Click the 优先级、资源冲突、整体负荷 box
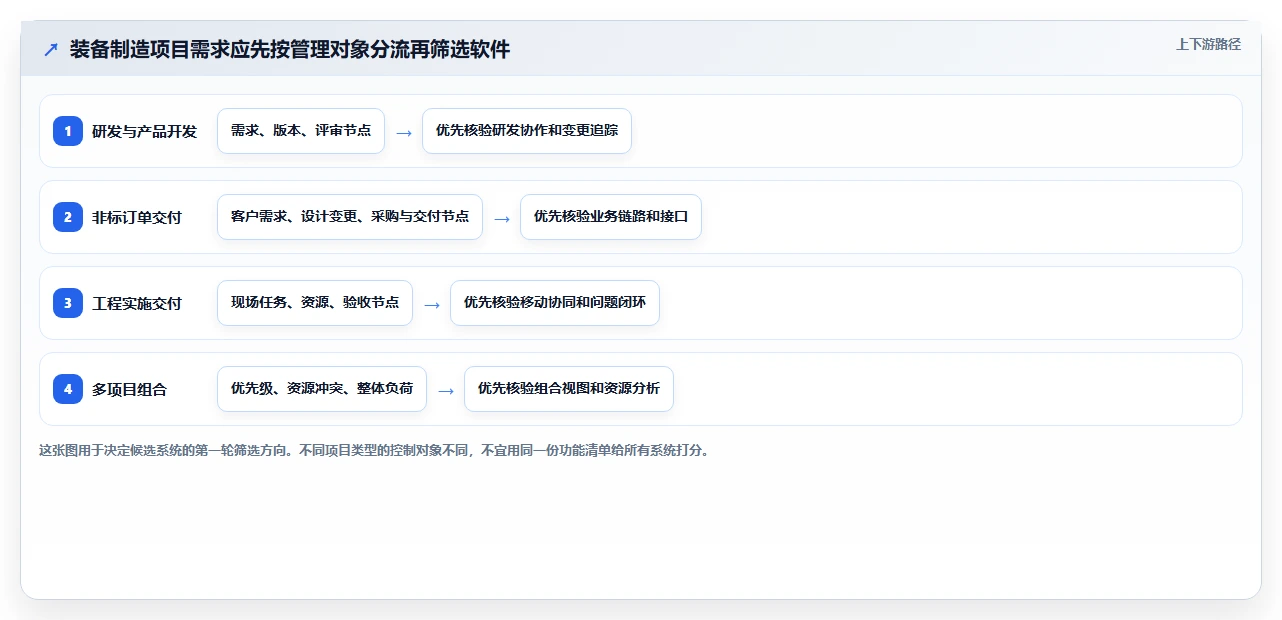Screen dimensions: 1282x620 [322, 389]
